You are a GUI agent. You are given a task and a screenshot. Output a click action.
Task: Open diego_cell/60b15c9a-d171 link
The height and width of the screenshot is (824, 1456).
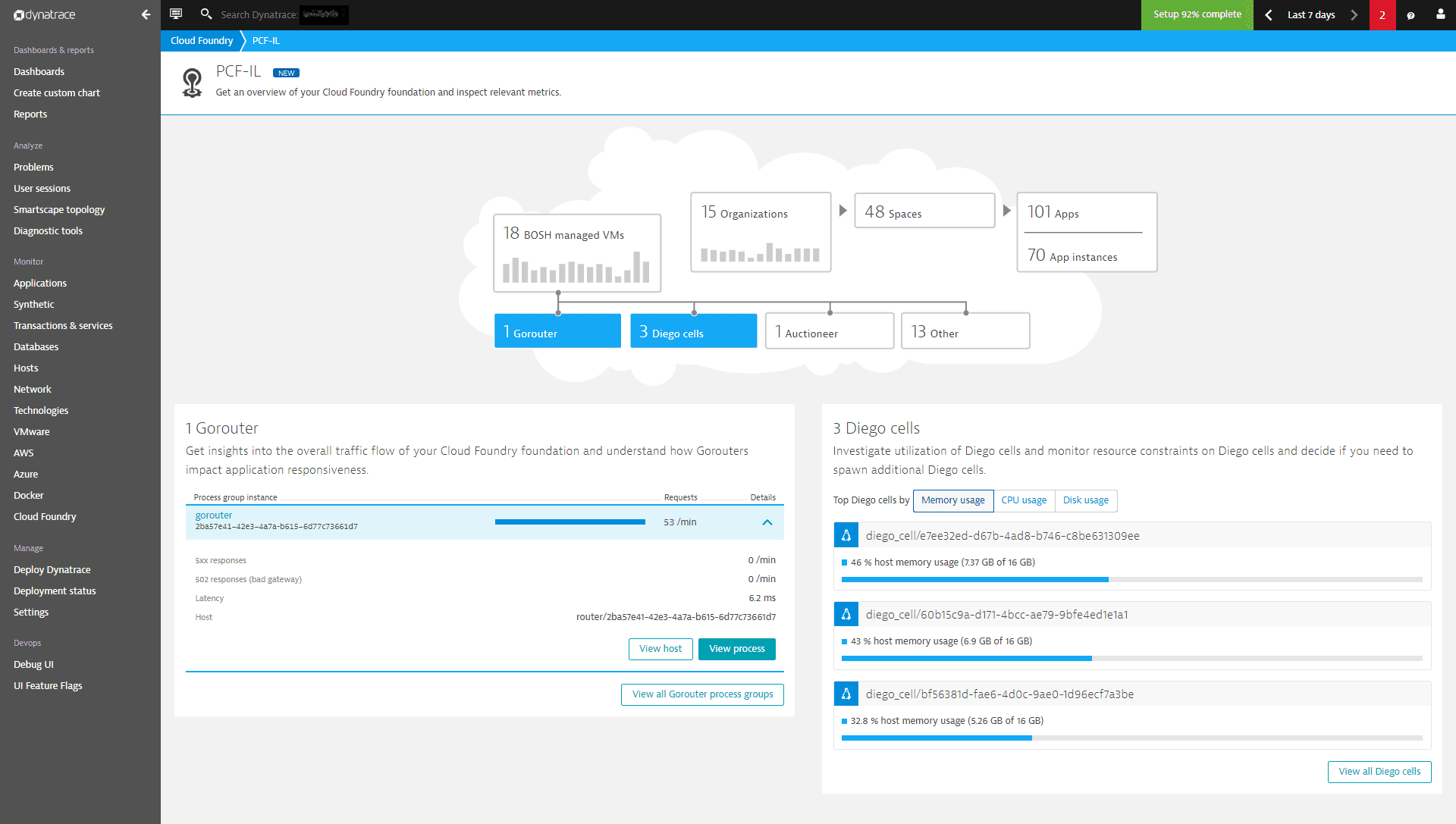pyautogui.click(x=997, y=615)
